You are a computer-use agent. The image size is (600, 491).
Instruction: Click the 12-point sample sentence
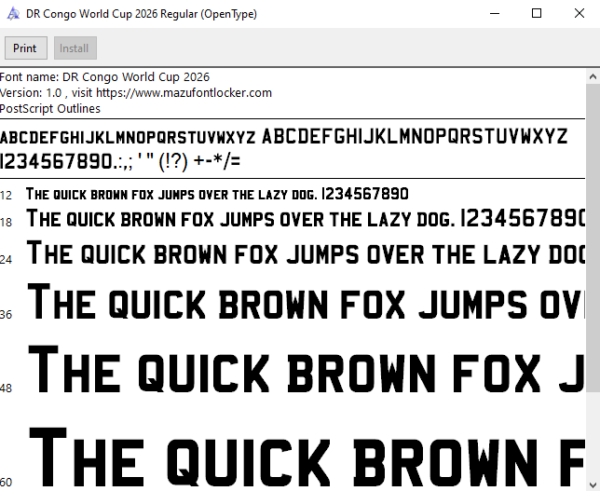pyautogui.click(x=217, y=194)
